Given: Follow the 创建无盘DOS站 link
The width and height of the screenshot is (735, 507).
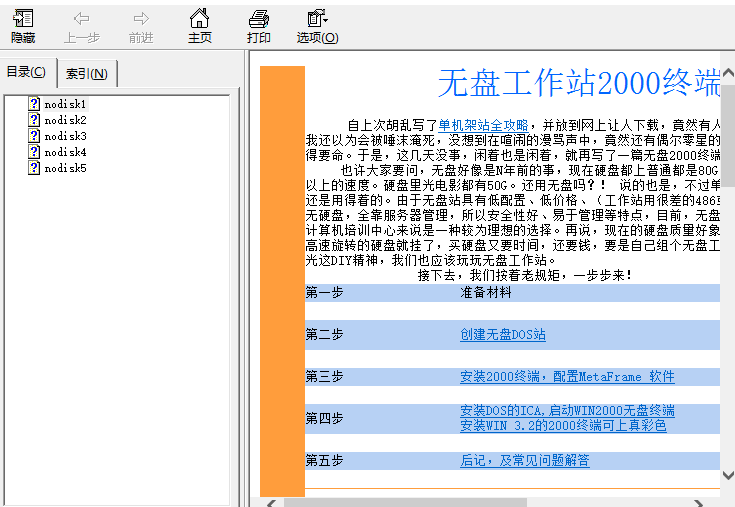Looking at the screenshot, I should (503, 335).
